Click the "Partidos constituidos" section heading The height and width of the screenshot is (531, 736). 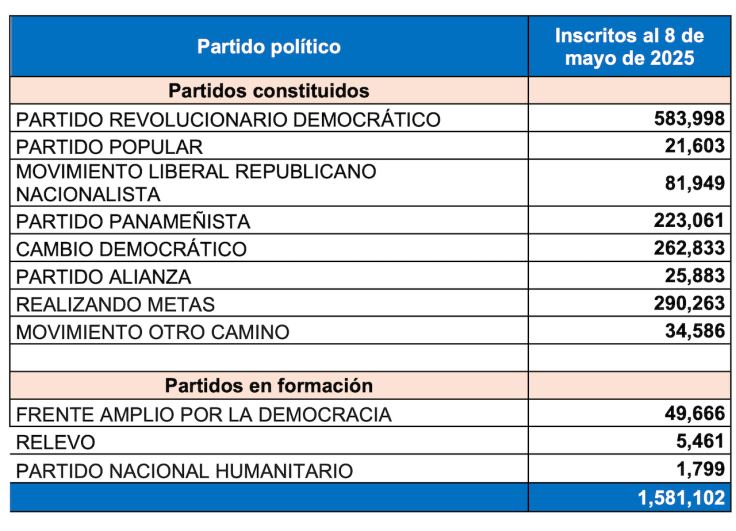click(x=268, y=91)
